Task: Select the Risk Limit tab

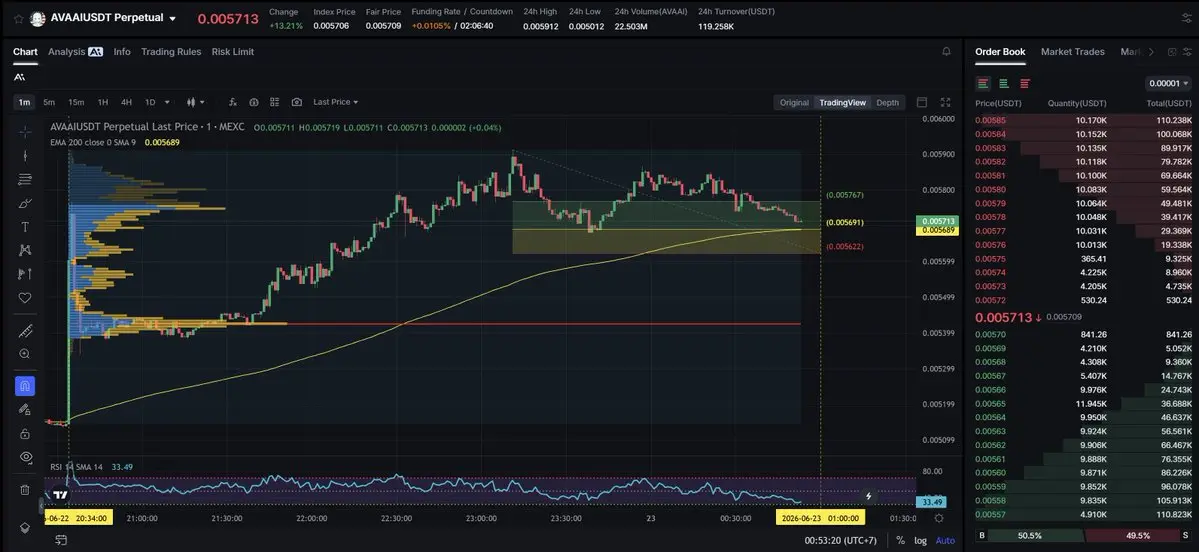Action: click(232, 51)
